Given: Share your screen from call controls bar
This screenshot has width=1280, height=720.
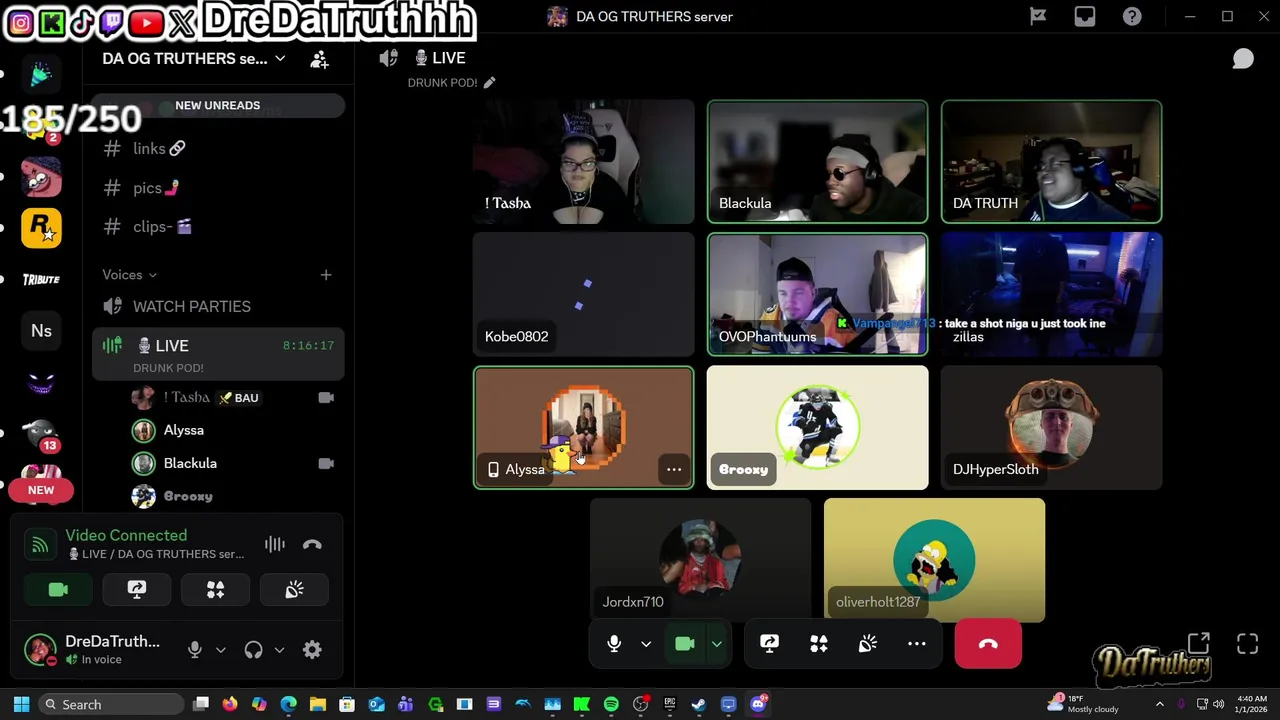Looking at the screenshot, I should tap(769, 644).
